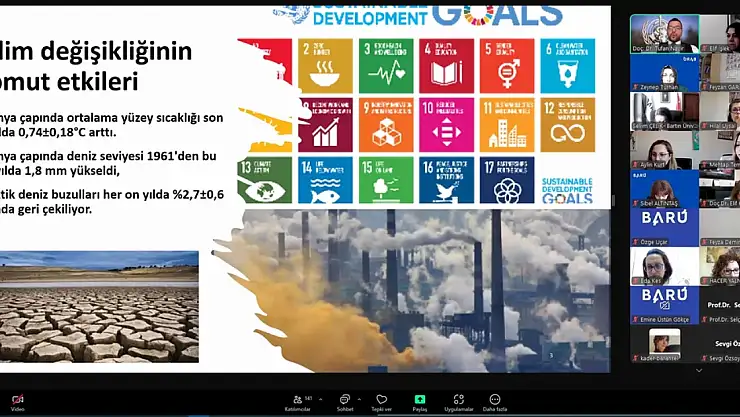Click muted mic icon beside Özge Uçar

click(x=635, y=242)
